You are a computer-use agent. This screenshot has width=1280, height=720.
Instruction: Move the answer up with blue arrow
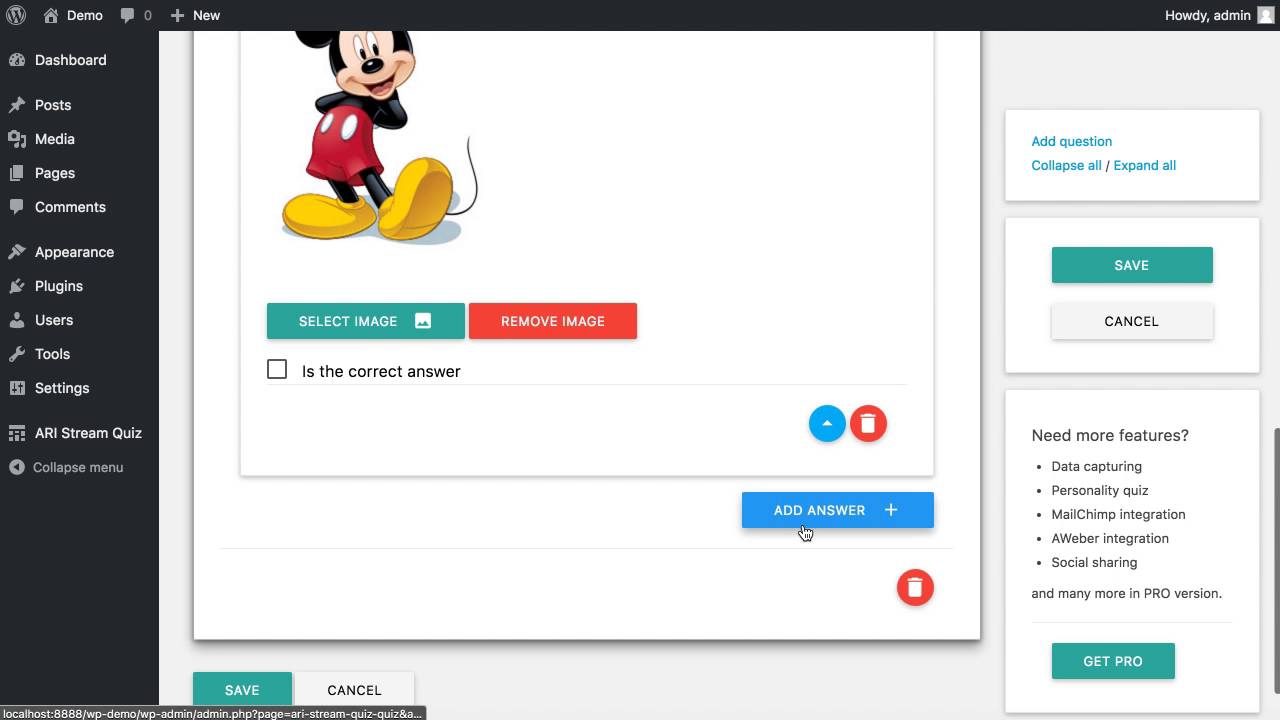827,424
